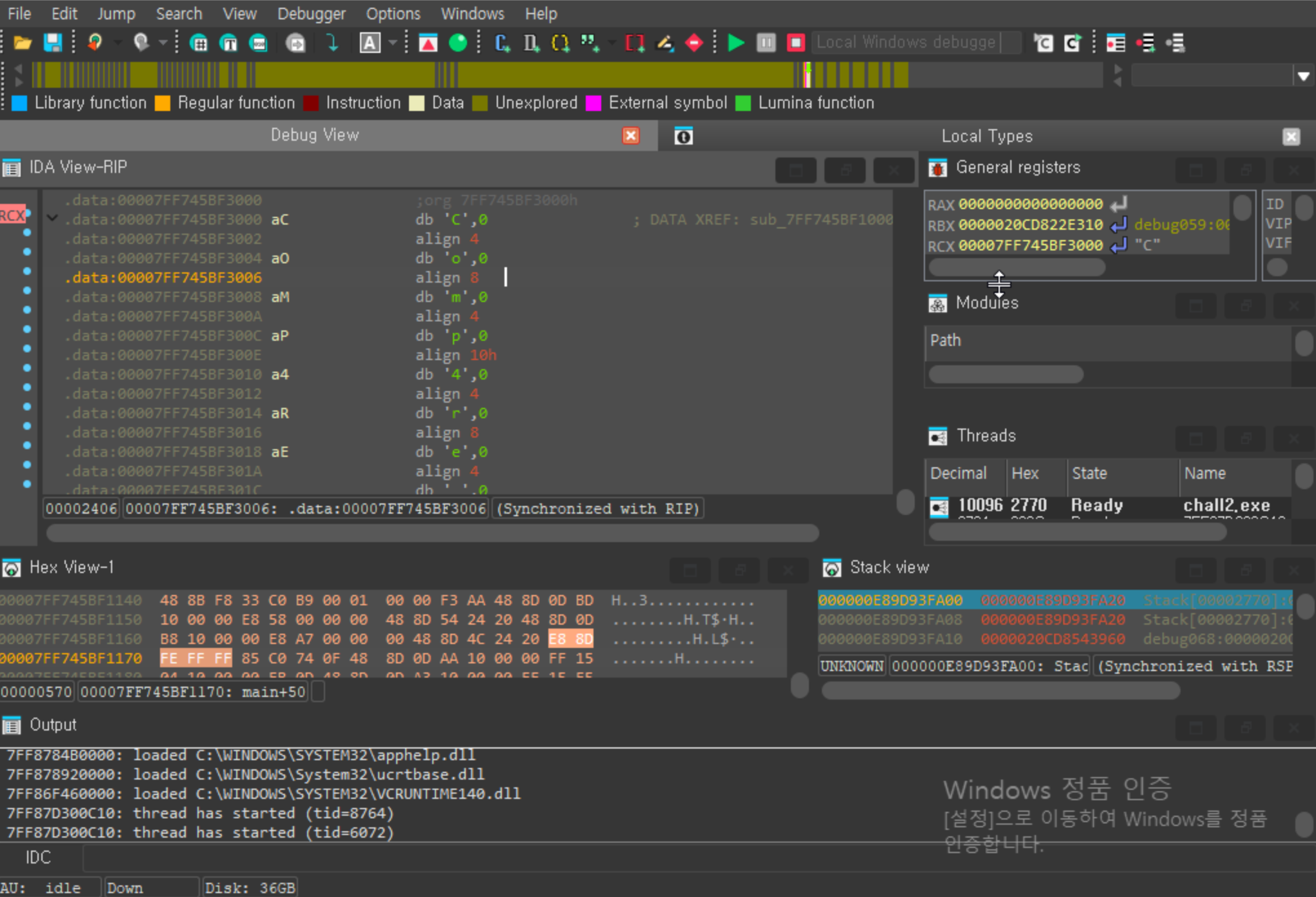Terminate the debugged process with stop icon
This screenshot has width=1316, height=897.
coord(796,43)
